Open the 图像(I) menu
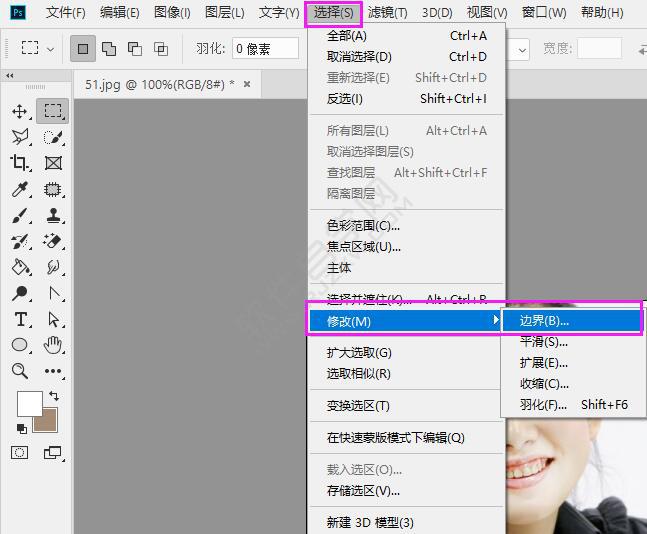This screenshot has width=647, height=534. [x=172, y=12]
